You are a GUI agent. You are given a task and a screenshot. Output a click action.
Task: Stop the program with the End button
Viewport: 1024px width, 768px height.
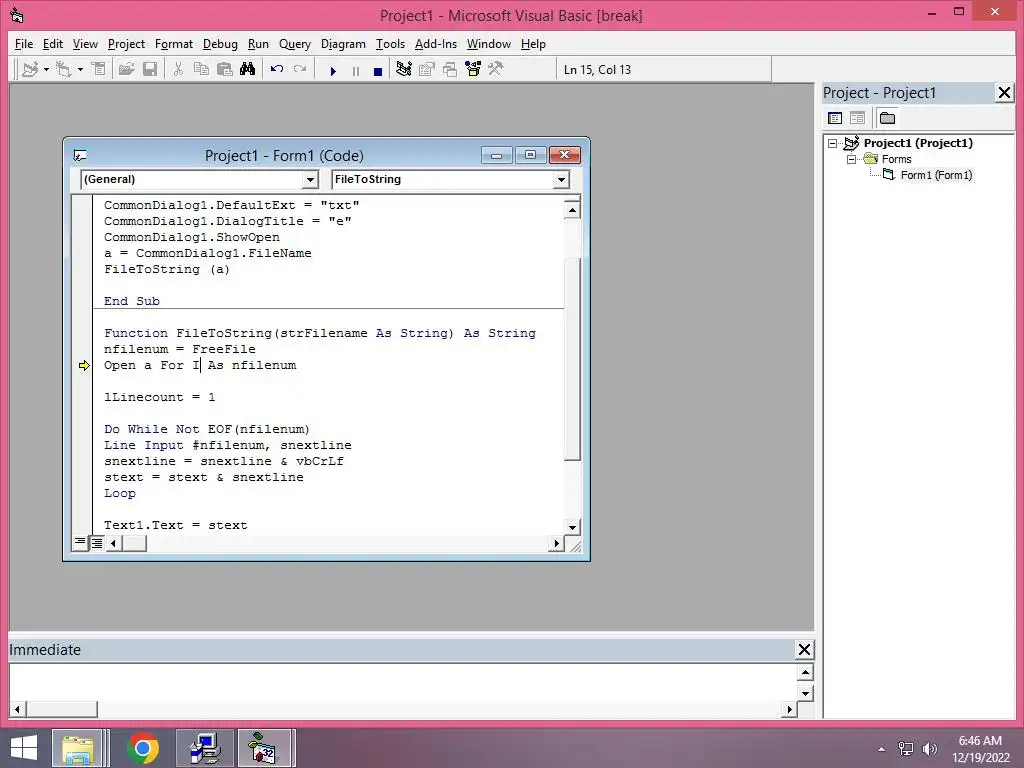point(377,71)
